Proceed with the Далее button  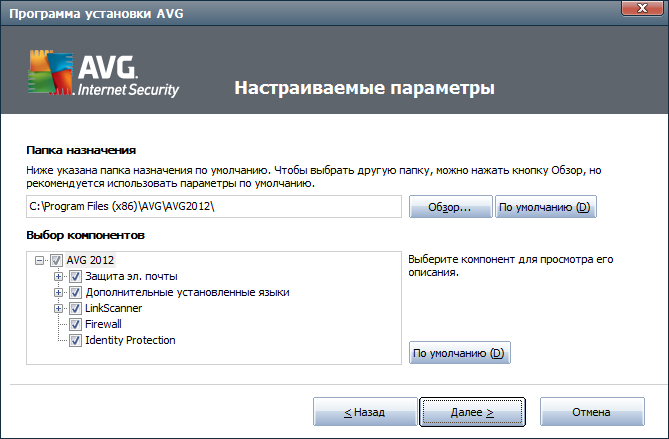pyautogui.click(x=472, y=412)
